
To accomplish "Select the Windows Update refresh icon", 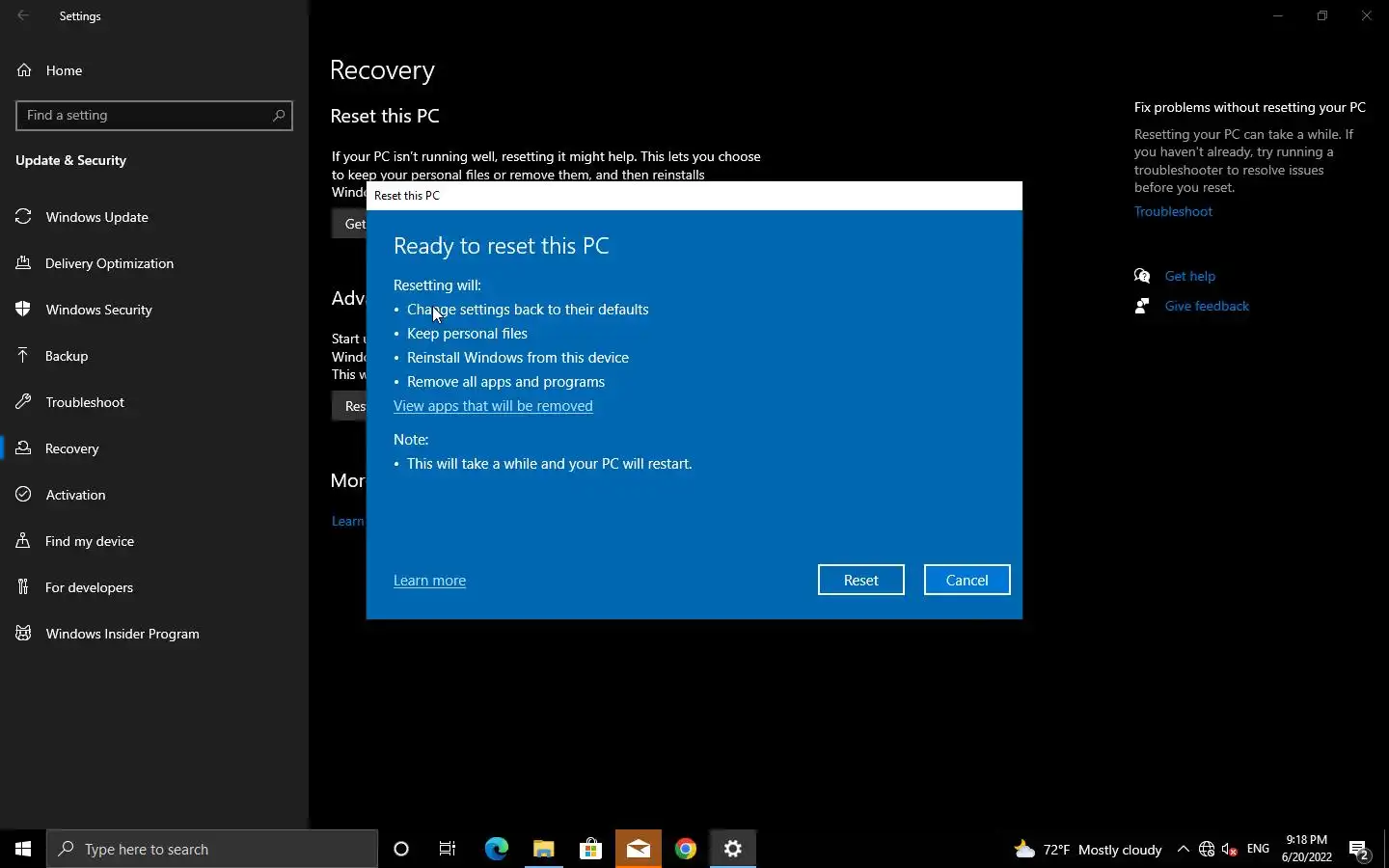I will click(24, 217).
